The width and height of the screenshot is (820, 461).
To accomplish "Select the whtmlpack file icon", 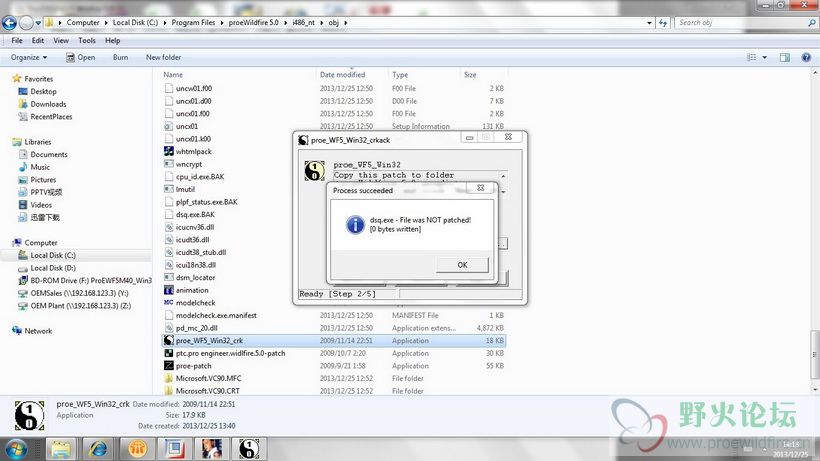I will [168, 151].
